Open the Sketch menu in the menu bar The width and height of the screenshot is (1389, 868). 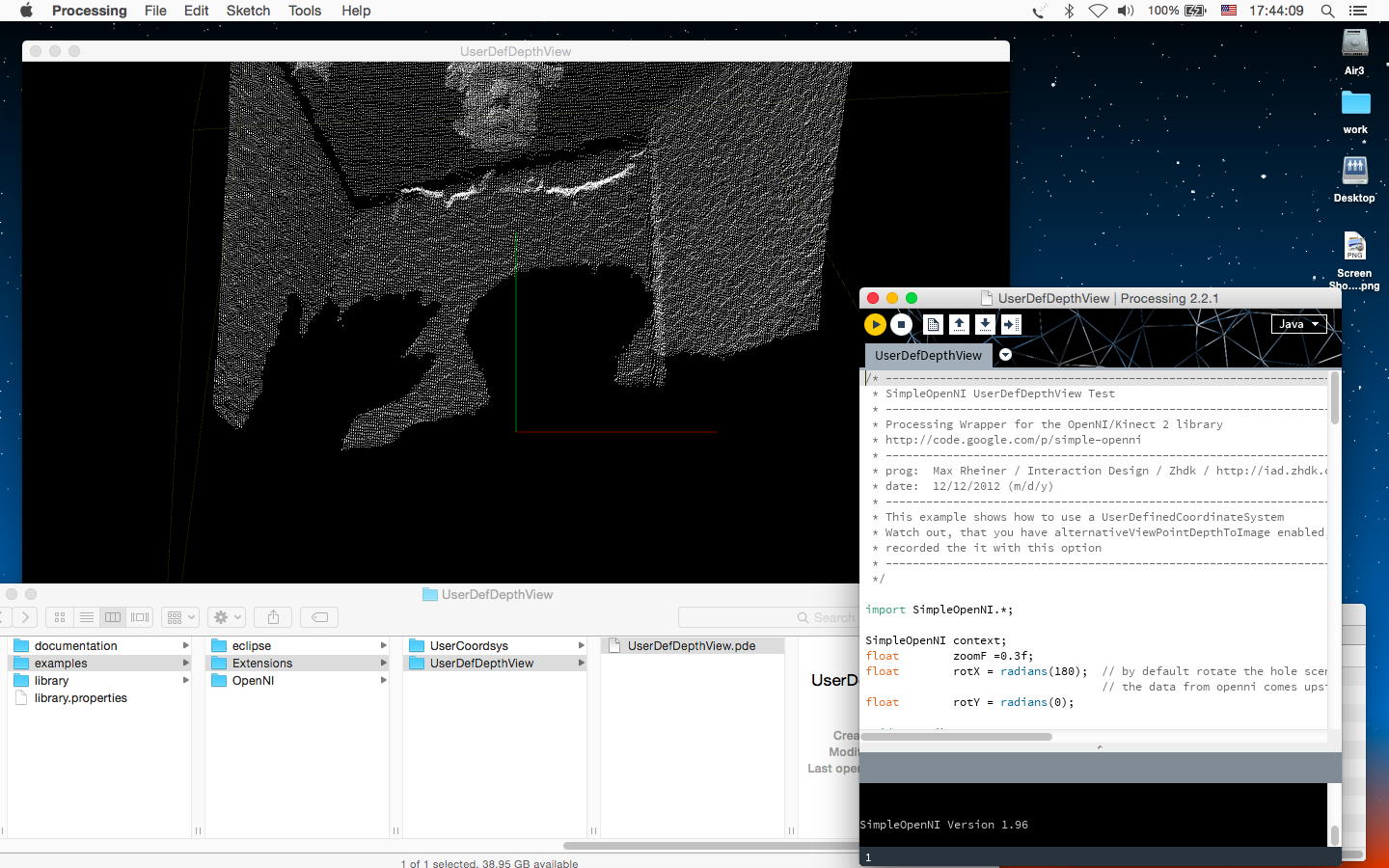click(x=248, y=11)
